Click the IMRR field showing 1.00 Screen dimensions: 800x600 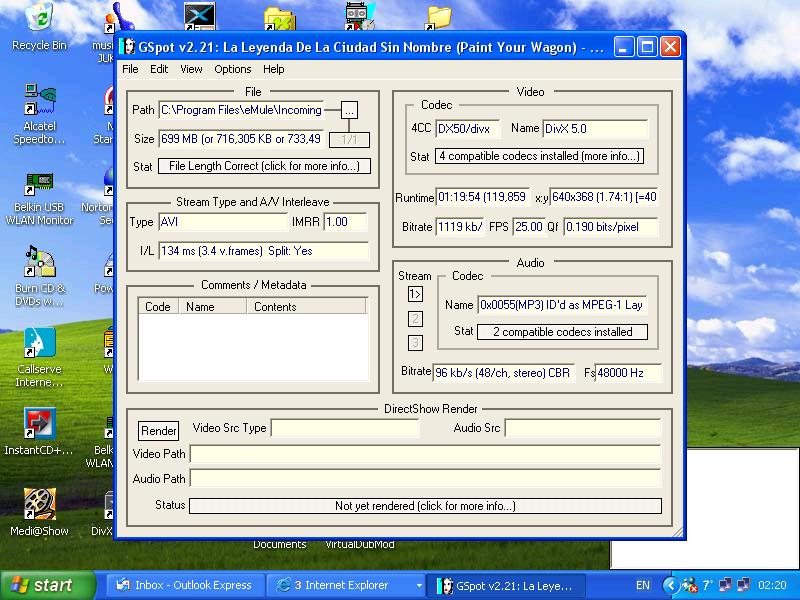tap(345, 222)
